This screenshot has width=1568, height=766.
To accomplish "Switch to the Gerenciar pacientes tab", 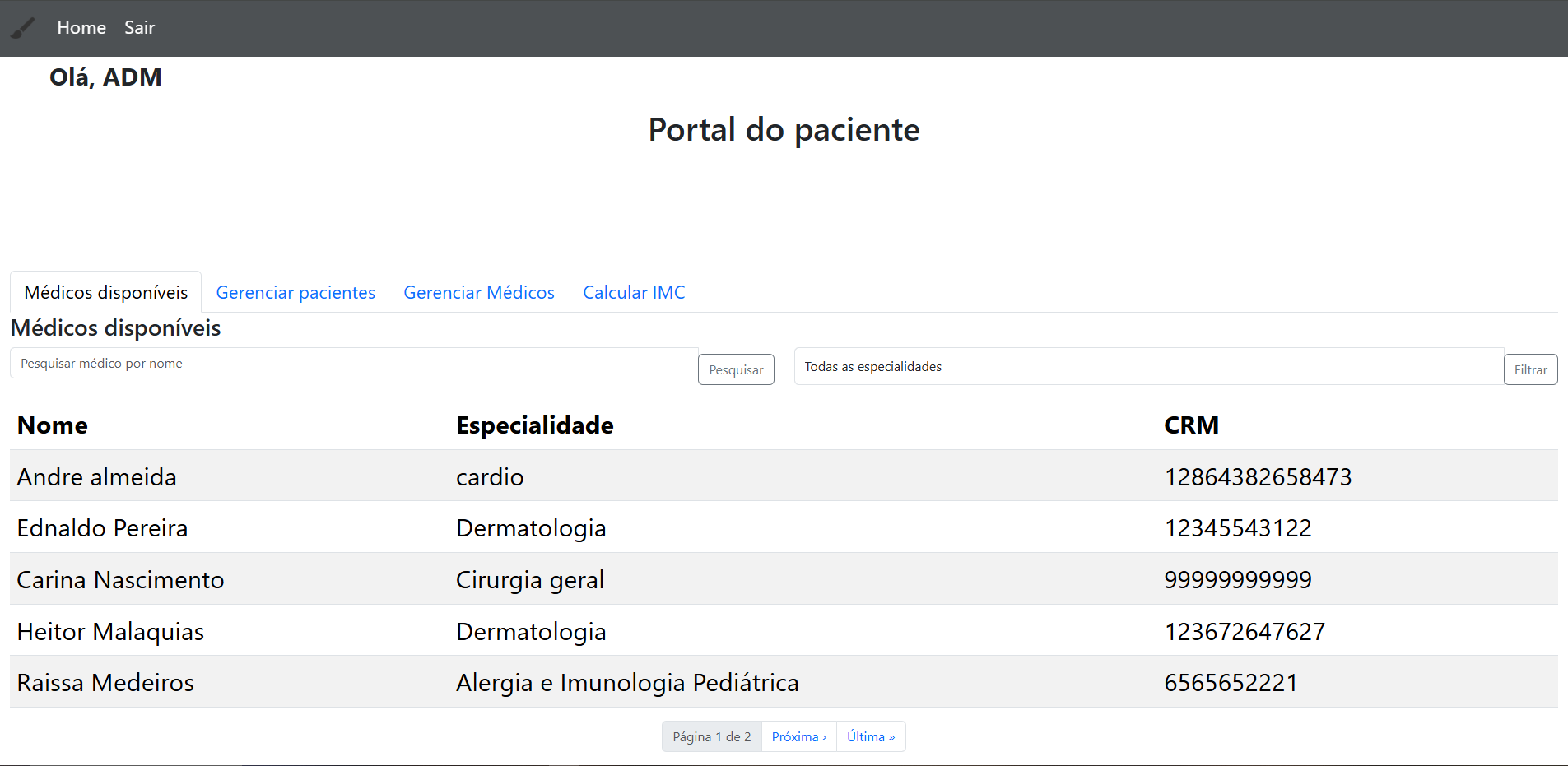I will tap(295, 292).
